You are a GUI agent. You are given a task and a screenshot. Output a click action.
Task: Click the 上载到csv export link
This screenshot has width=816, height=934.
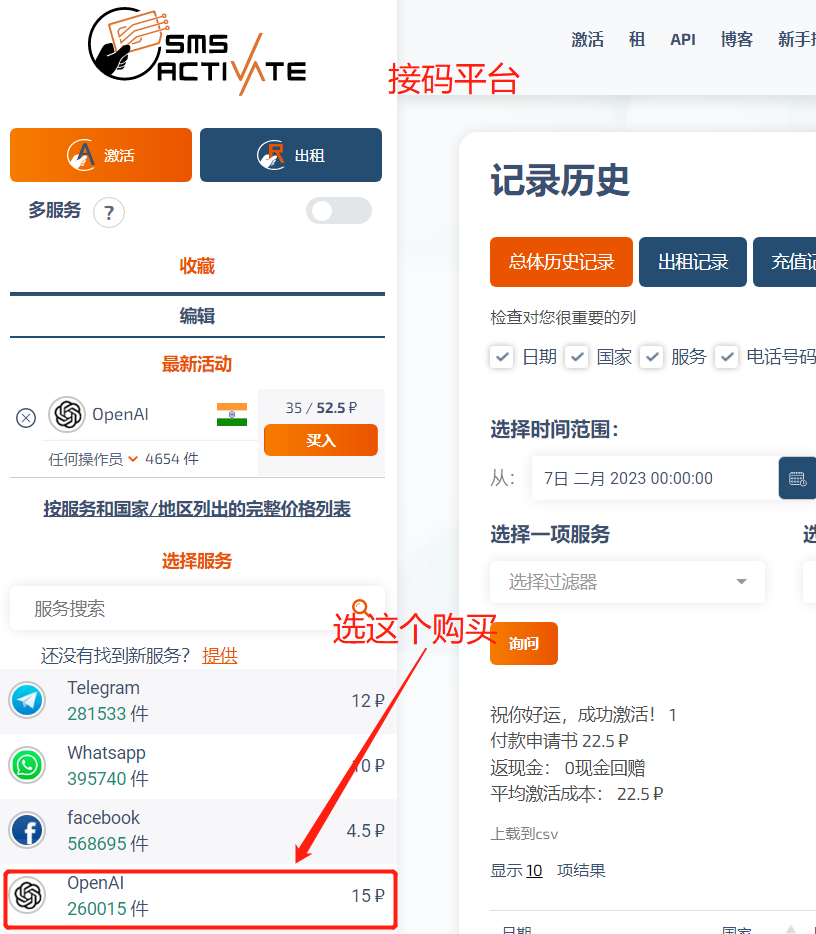(x=524, y=834)
